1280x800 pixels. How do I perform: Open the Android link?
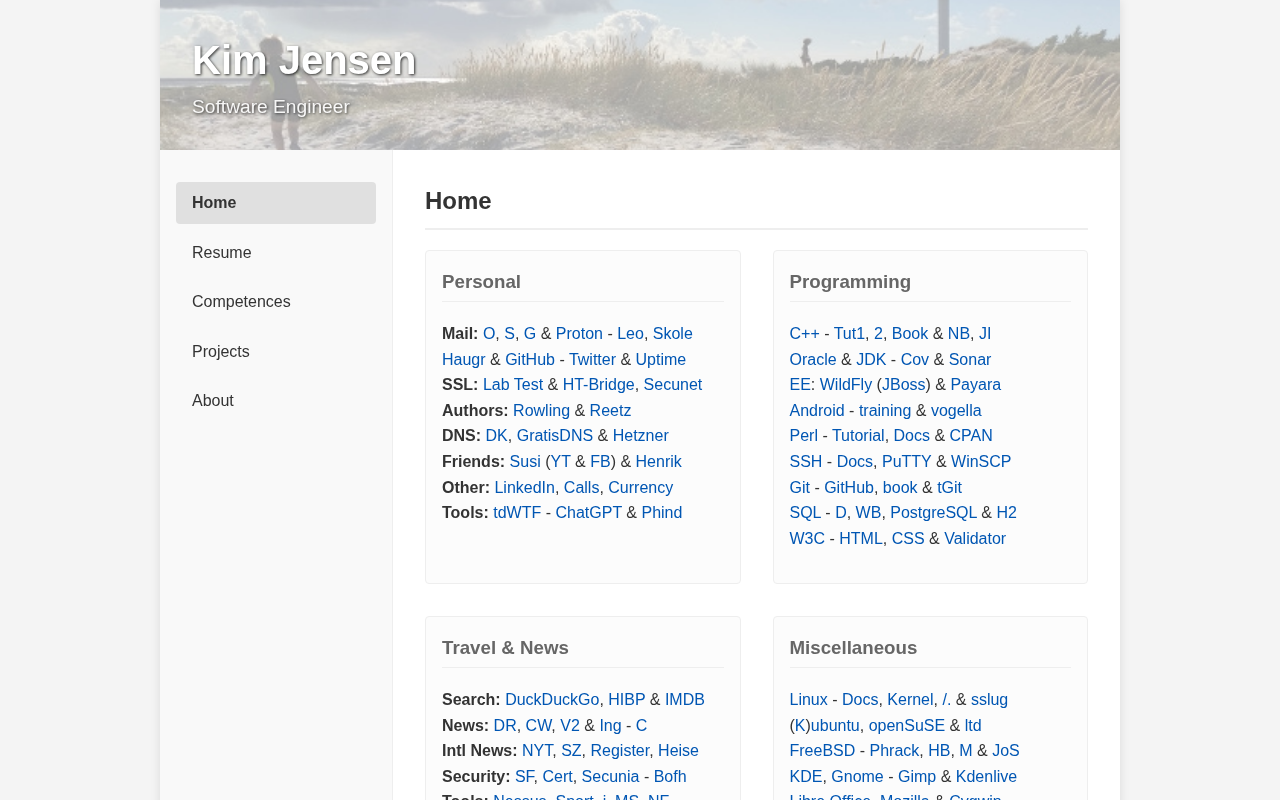coord(817,411)
